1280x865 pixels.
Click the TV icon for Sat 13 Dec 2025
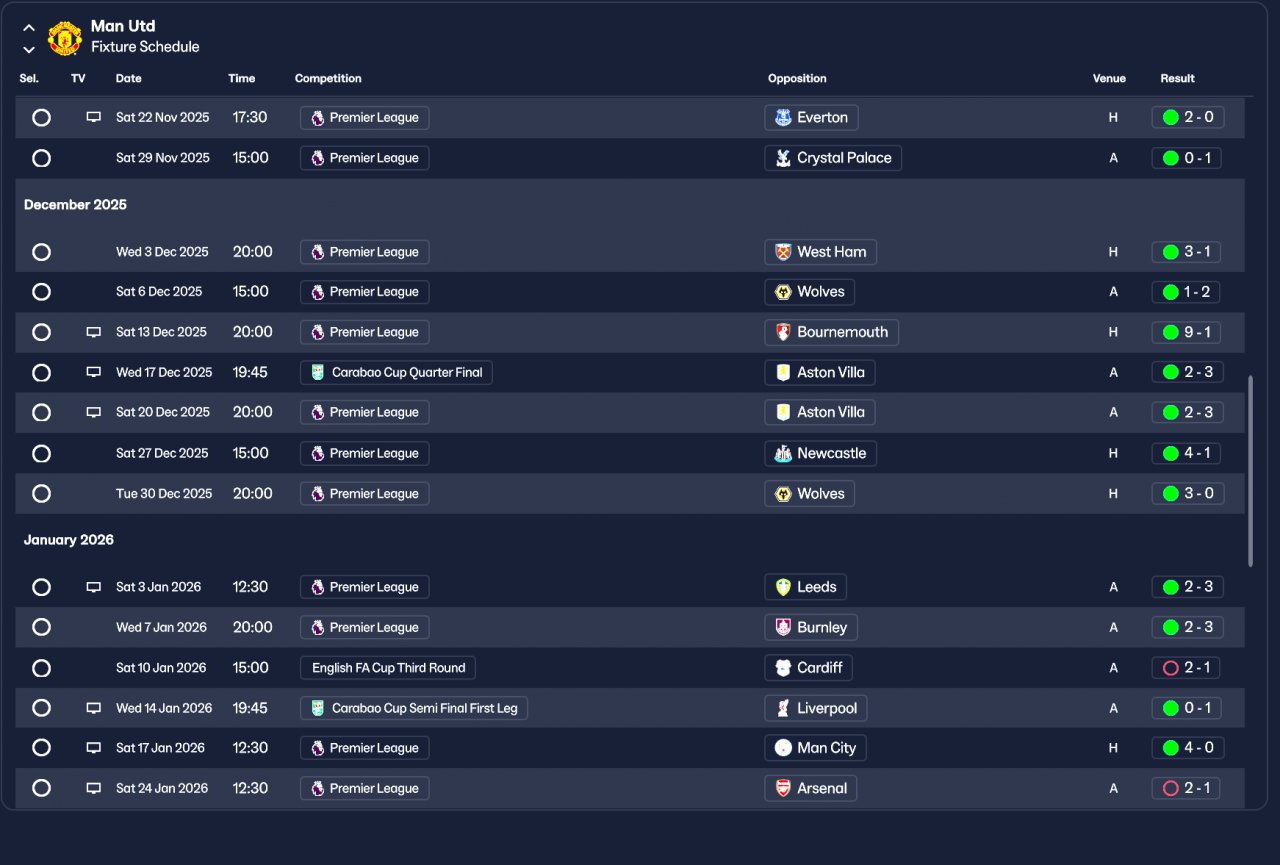(x=93, y=332)
